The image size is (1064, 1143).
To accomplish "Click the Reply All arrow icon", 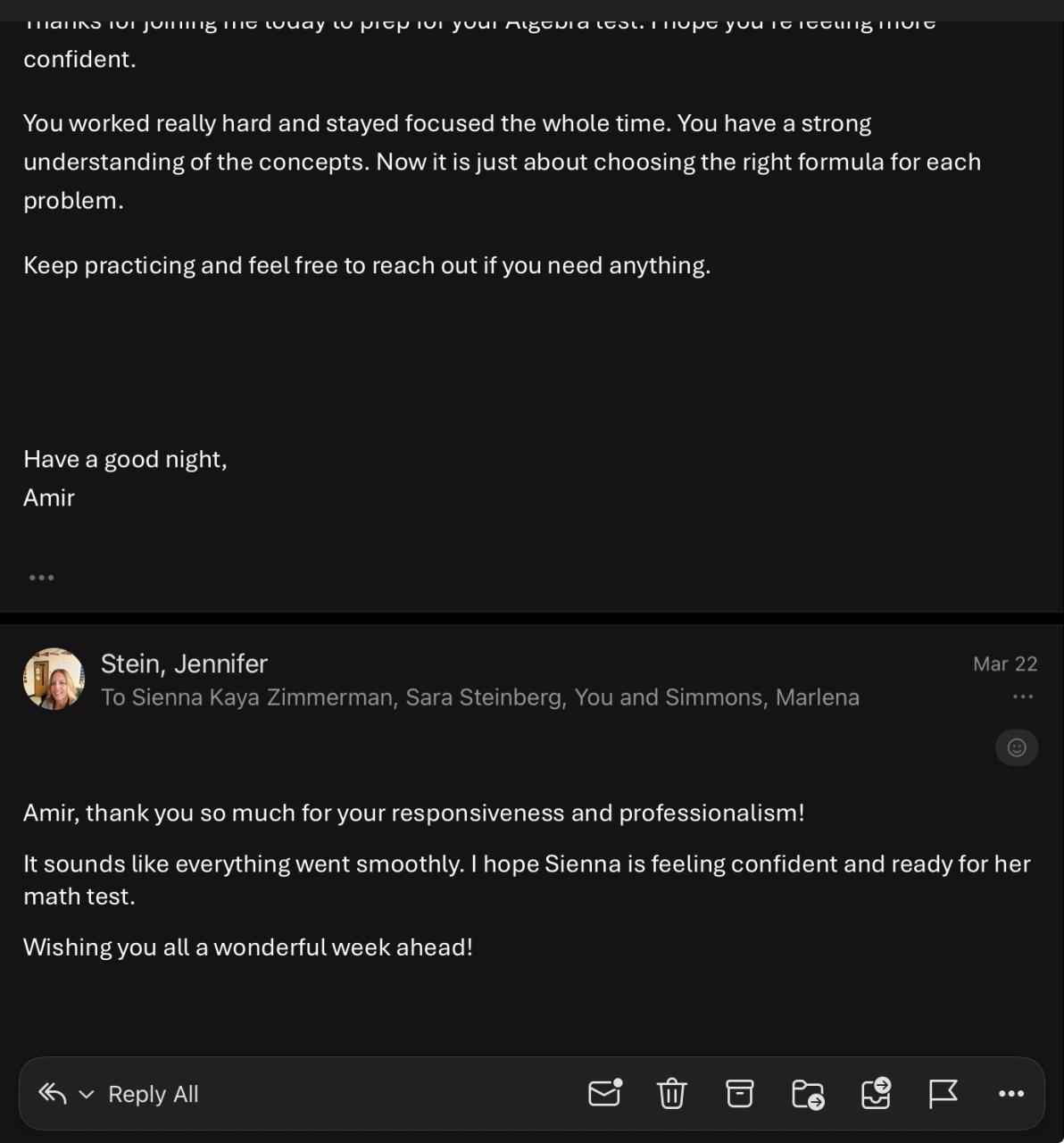I will (x=53, y=1093).
